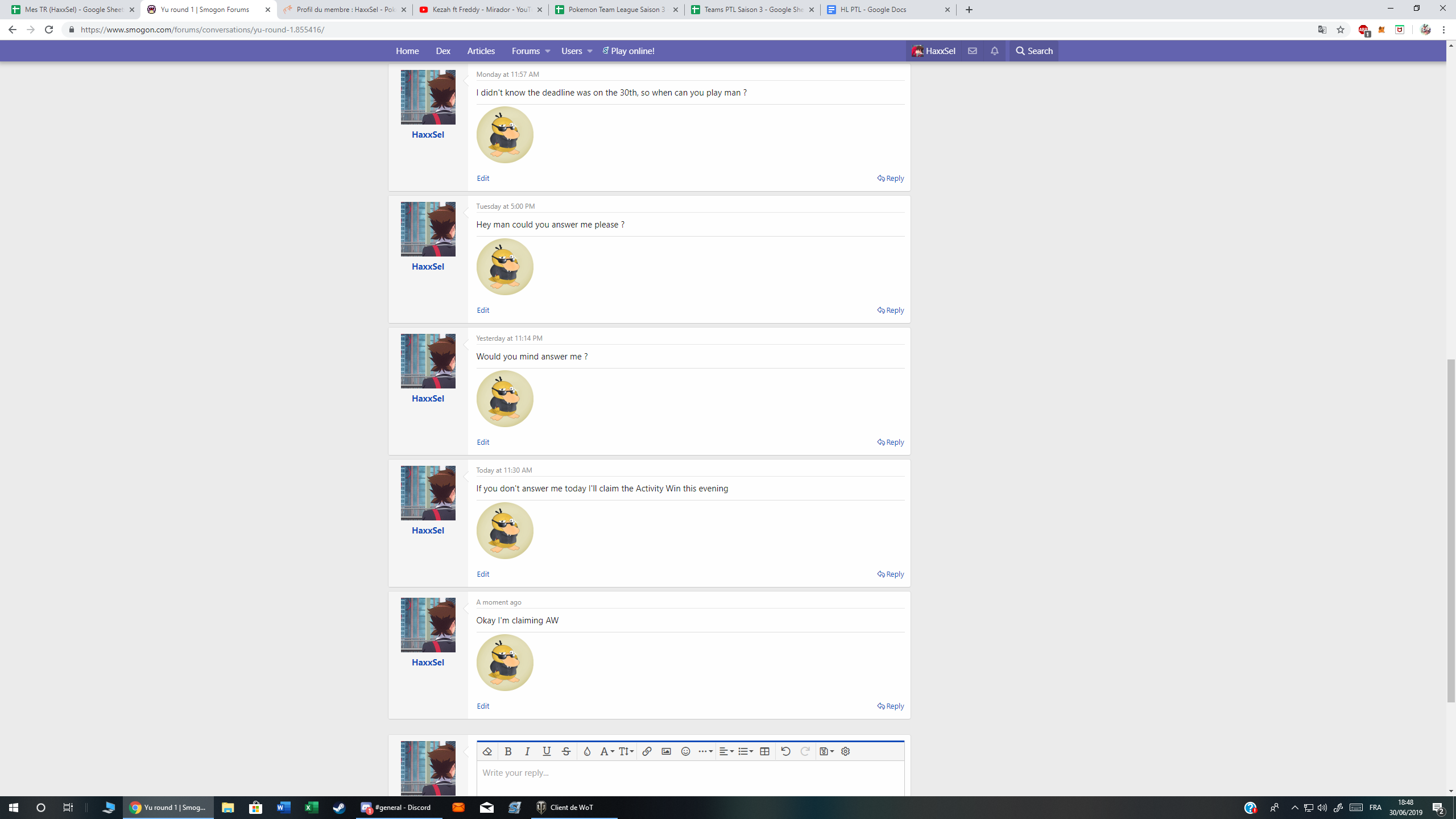Image resolution: width=1456 pixels, height=819 pixels.
Task: Open the smilies emoji picker
Action: pyautogui.click(x=685, y=751)
